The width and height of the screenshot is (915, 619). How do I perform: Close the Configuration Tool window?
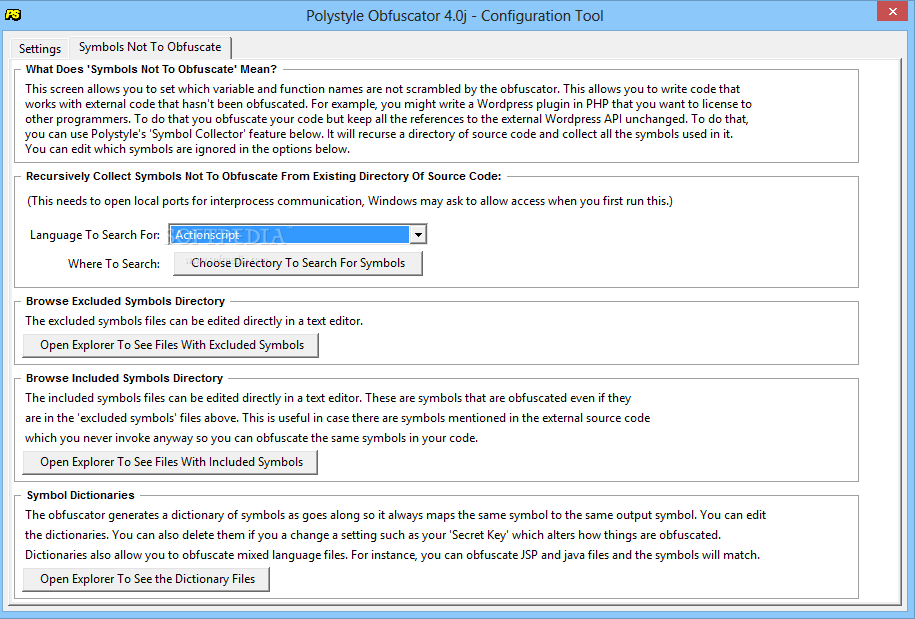pyautogui.click(x=893, y=11)
